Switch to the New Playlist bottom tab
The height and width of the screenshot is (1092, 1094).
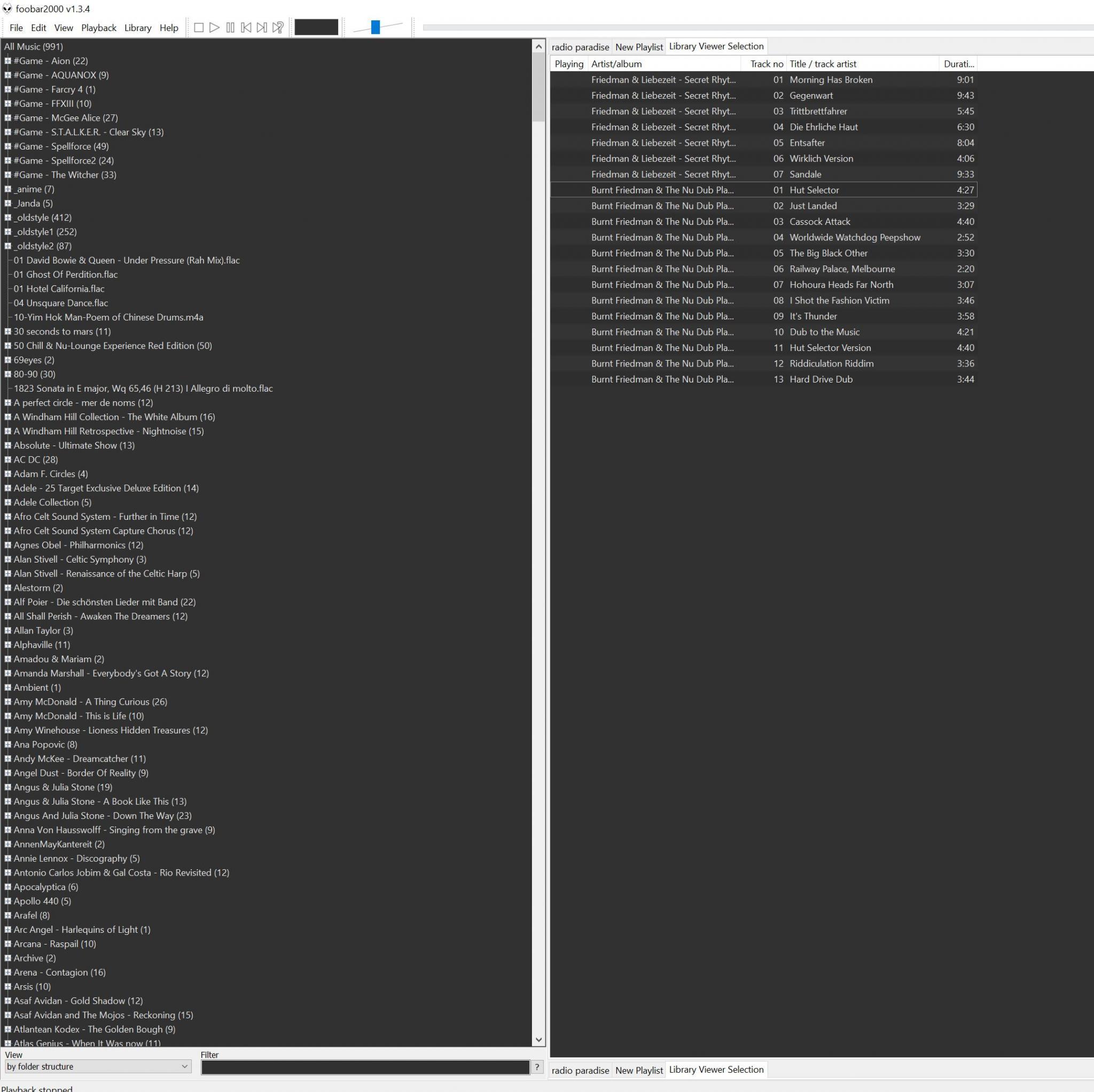coord(638,1070)
